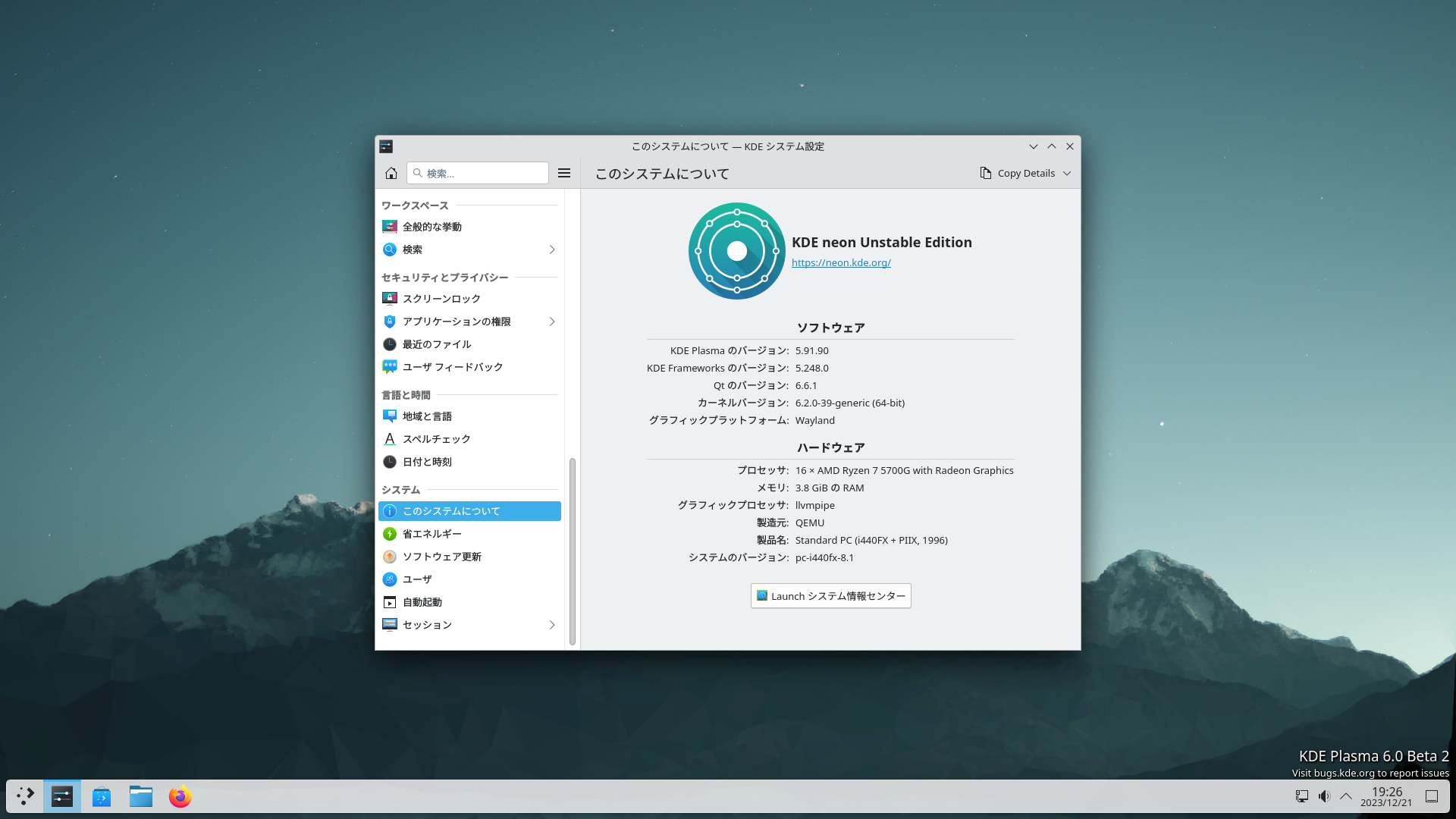
Task: Open the neon.kde.org link
Action: click(841, 262)
